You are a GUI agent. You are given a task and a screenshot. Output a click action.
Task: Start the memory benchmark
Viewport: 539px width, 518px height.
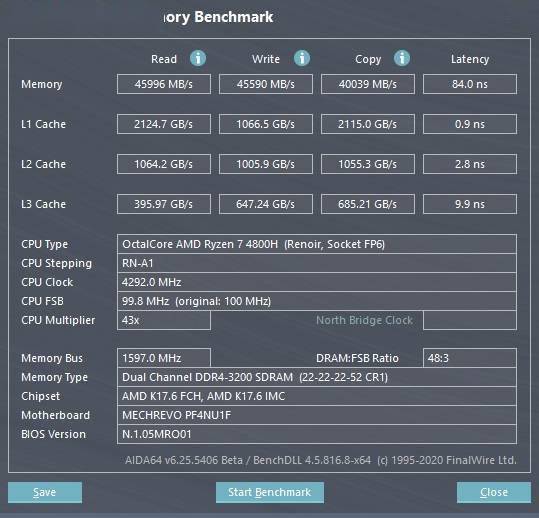(270, 492)
